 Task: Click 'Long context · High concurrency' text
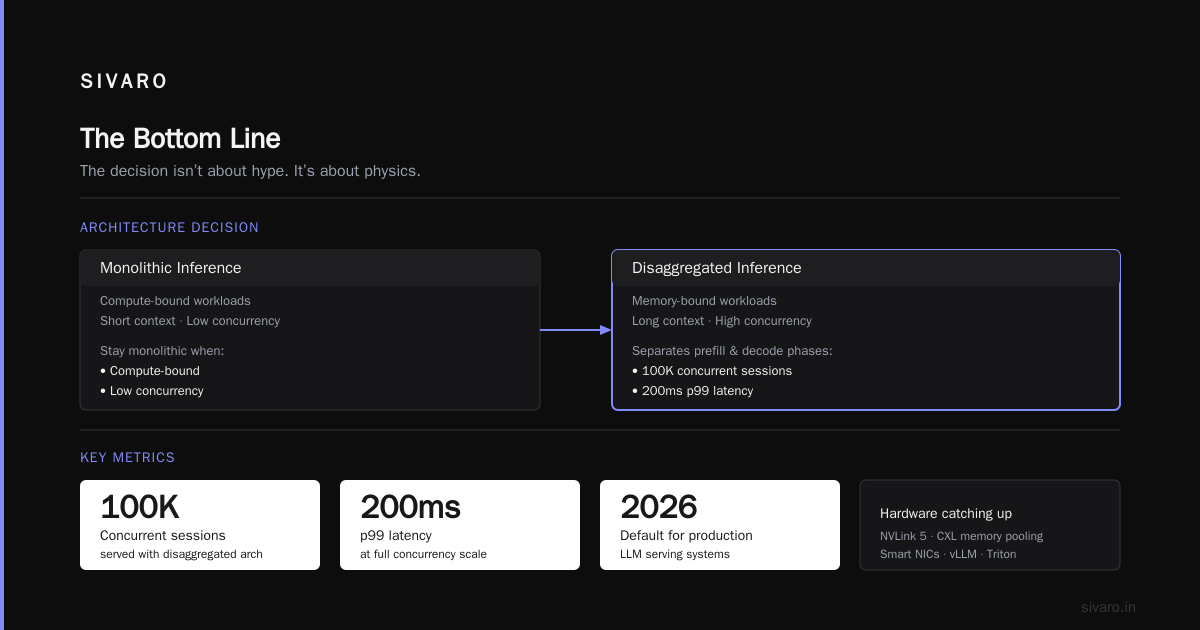click(x=722, y=321)
